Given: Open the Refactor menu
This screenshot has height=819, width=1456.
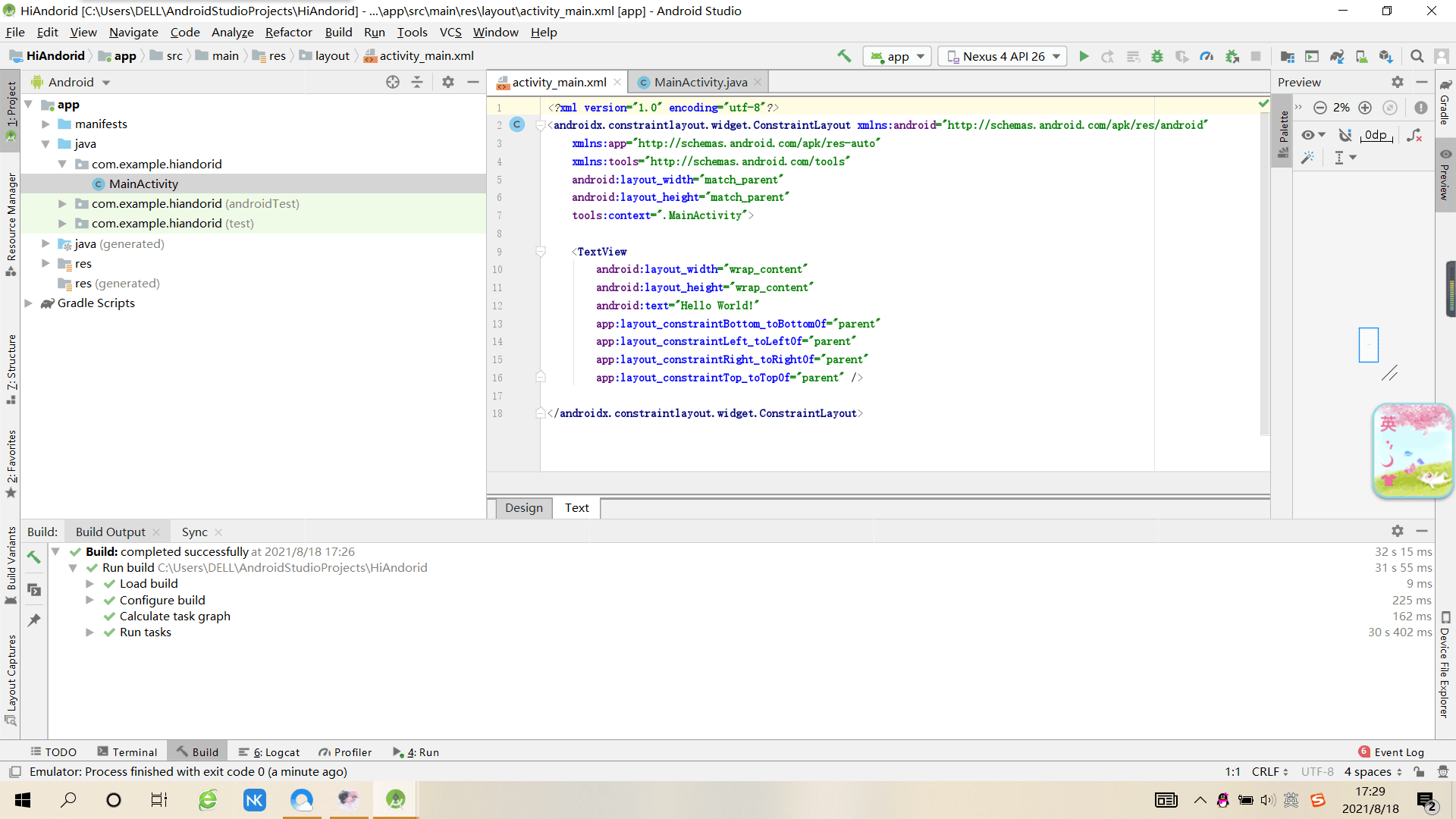Looking at the screenshot, I should click(x=288, y=32).
